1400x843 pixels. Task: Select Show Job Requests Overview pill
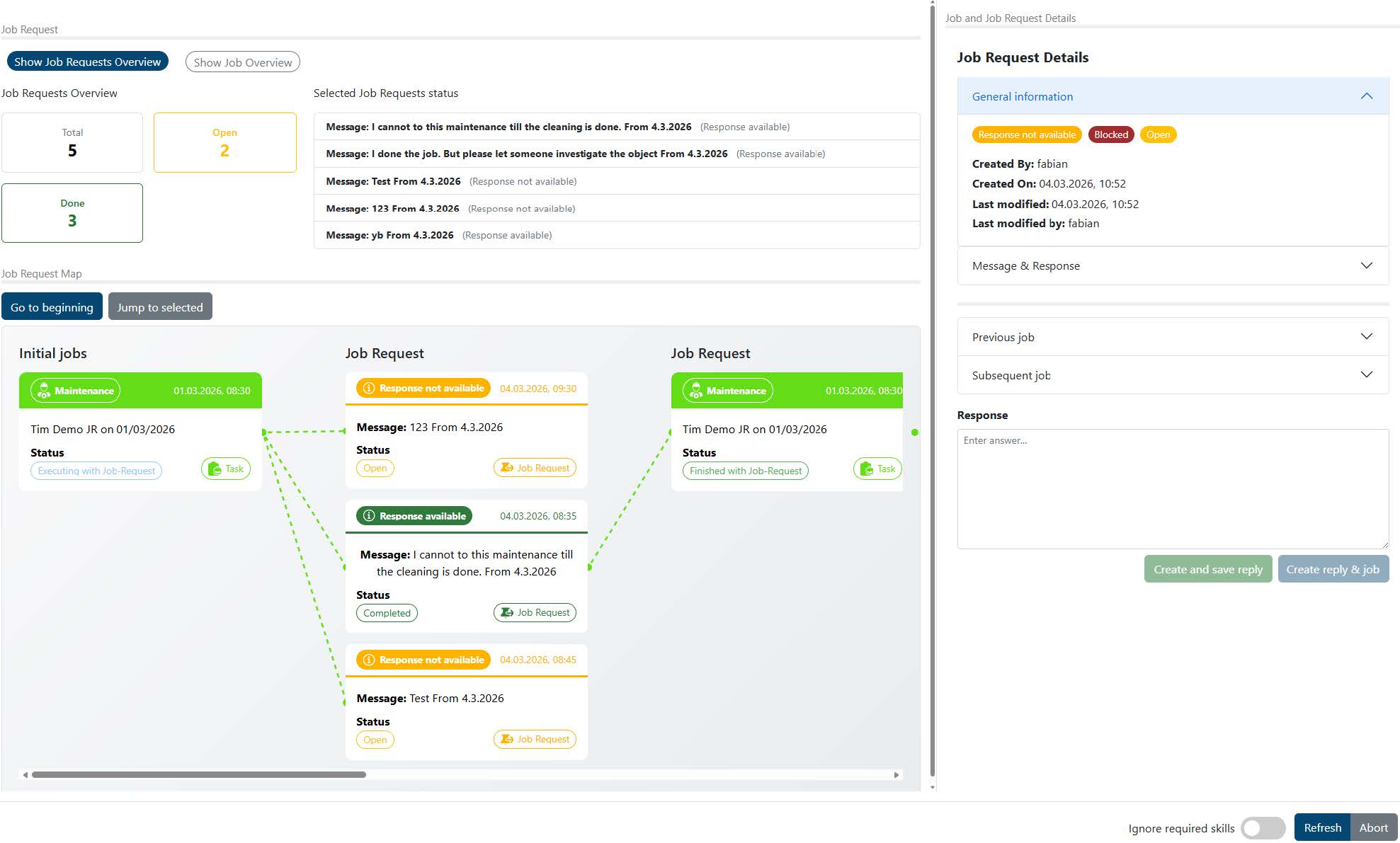pyautogui.click(x=88, y=62)
